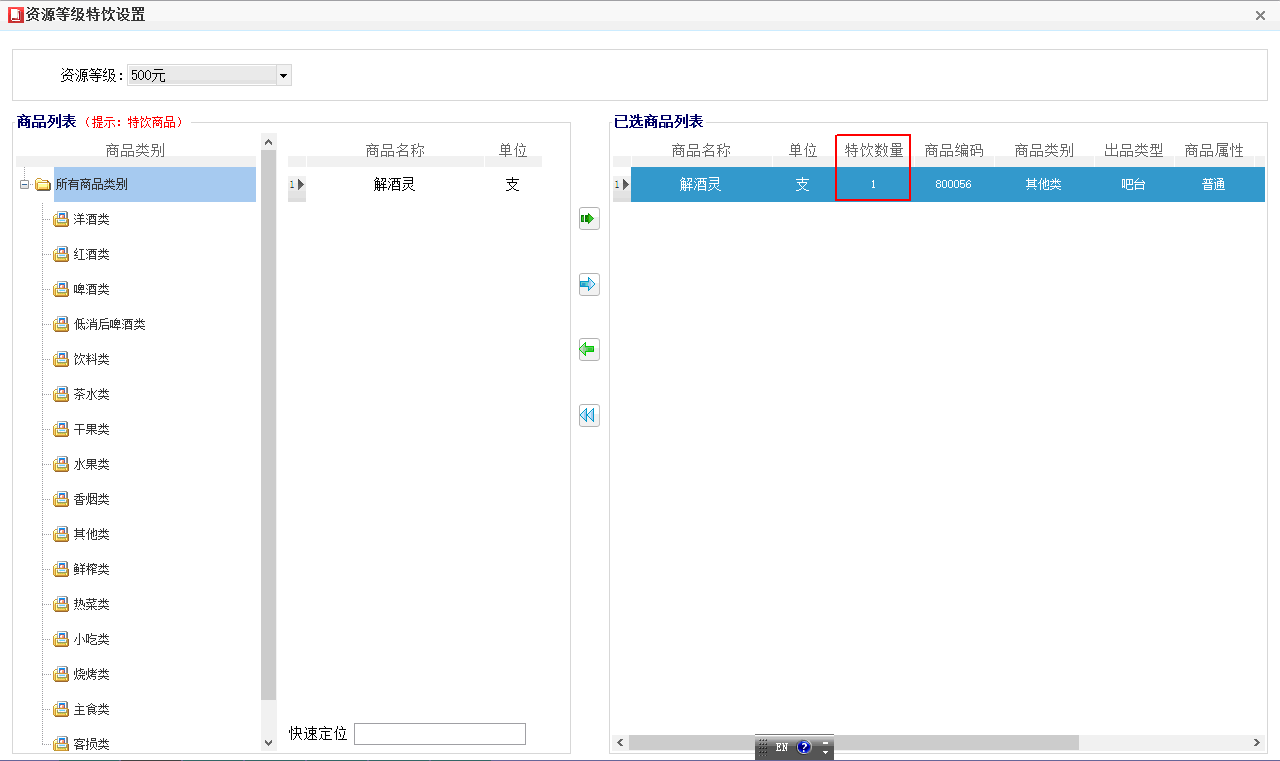The width and height of the screenshot is (1280, 761).
Task: Select the 茶水类 category icon
Action: coord(61,394)
